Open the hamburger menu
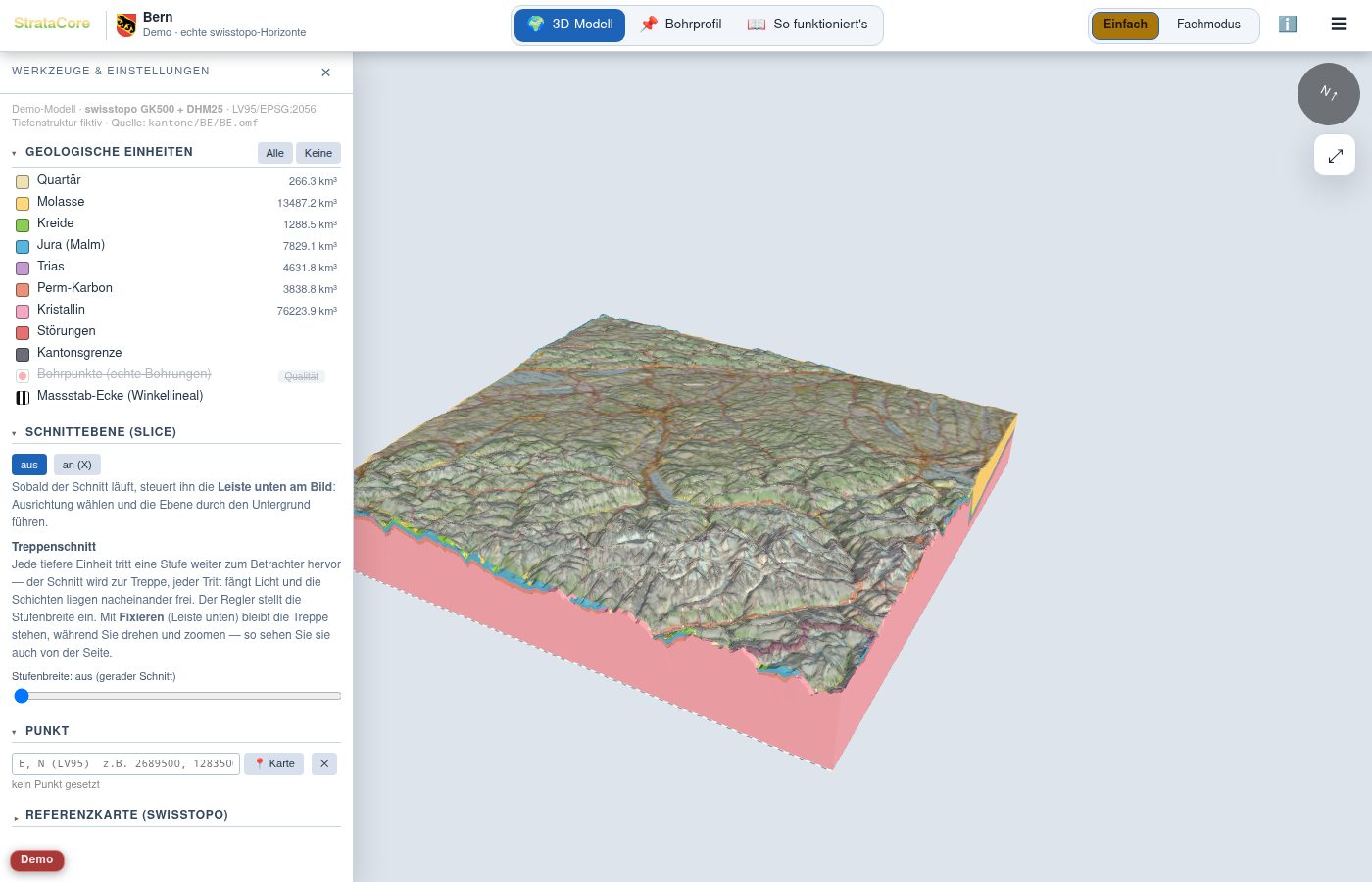1372x882 pixels. 1339,24
